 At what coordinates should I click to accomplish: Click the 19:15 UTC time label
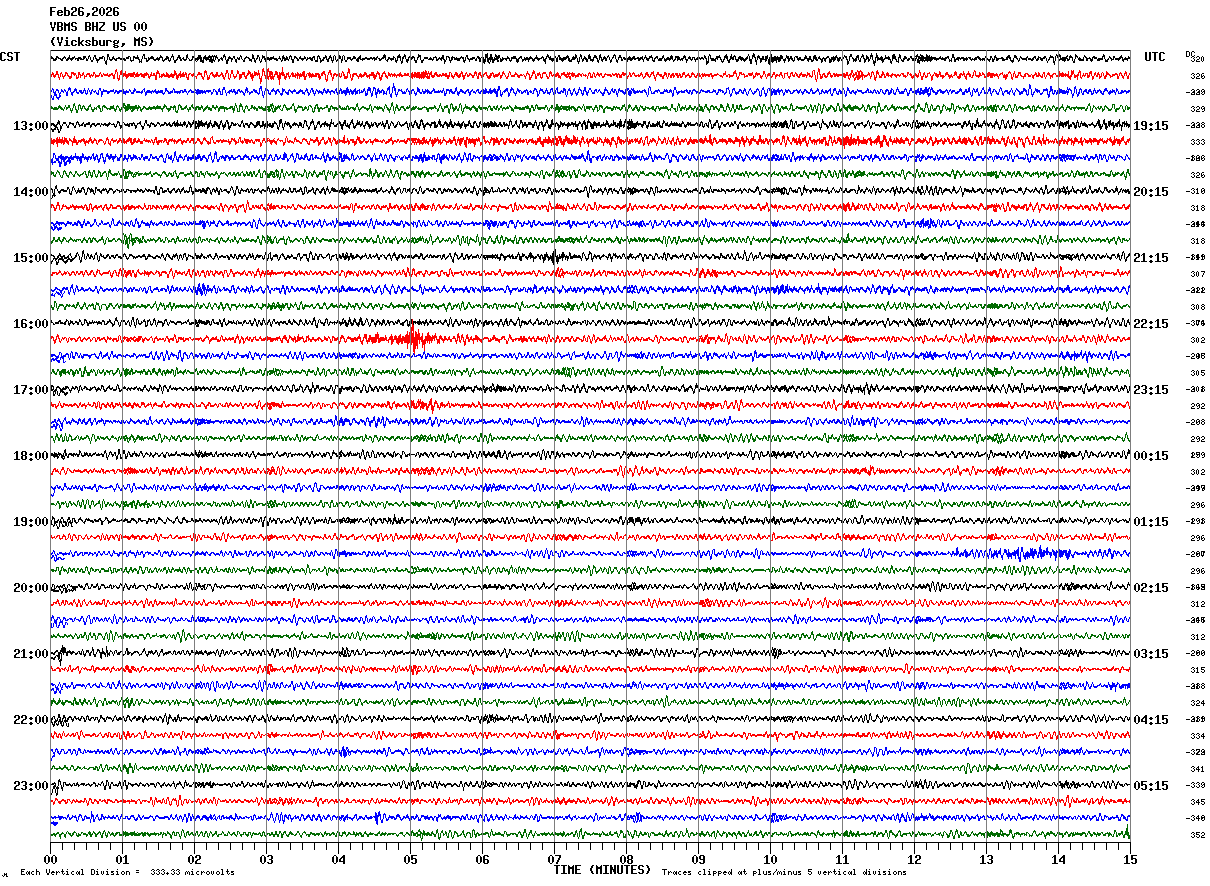[x=1150, y=126]
